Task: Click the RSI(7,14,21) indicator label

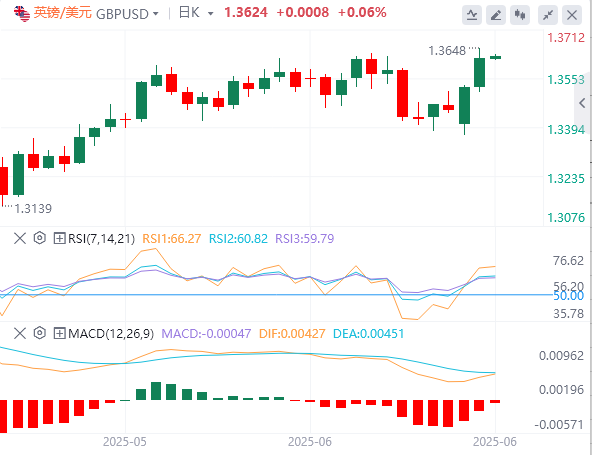Action: [x=101, y=239]
